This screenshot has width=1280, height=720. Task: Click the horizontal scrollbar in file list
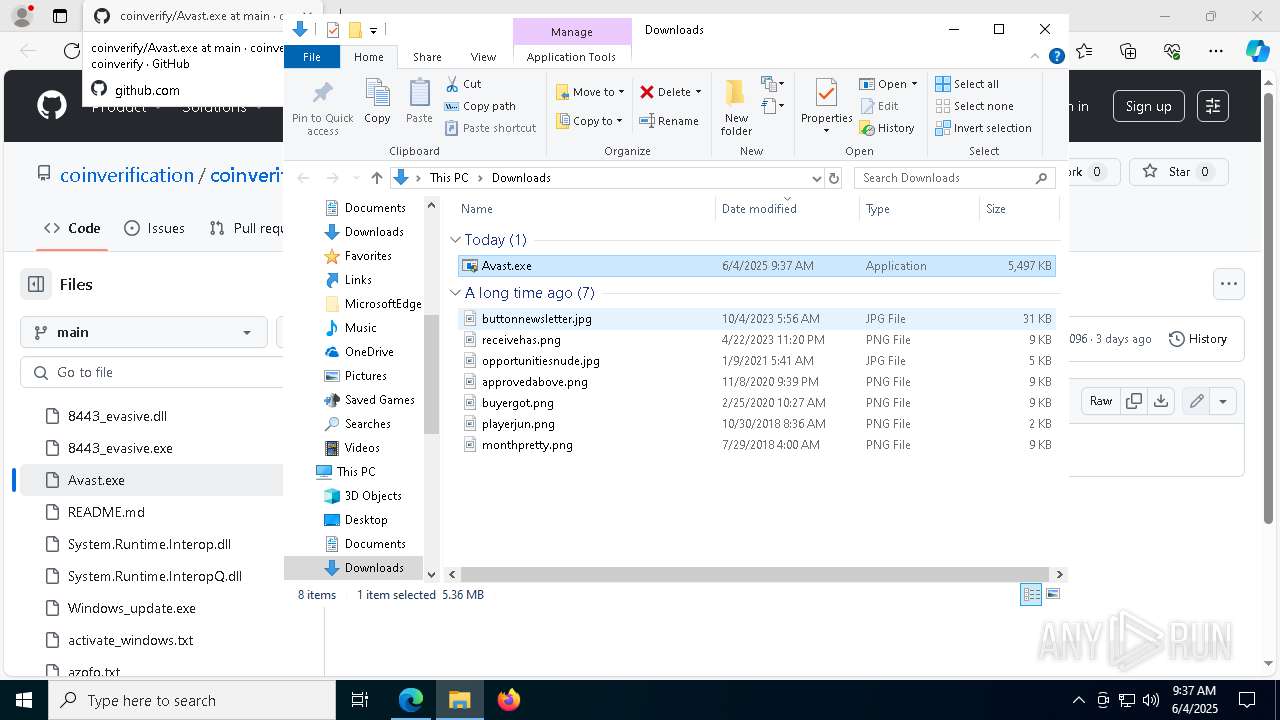click(x=755, y=574)
